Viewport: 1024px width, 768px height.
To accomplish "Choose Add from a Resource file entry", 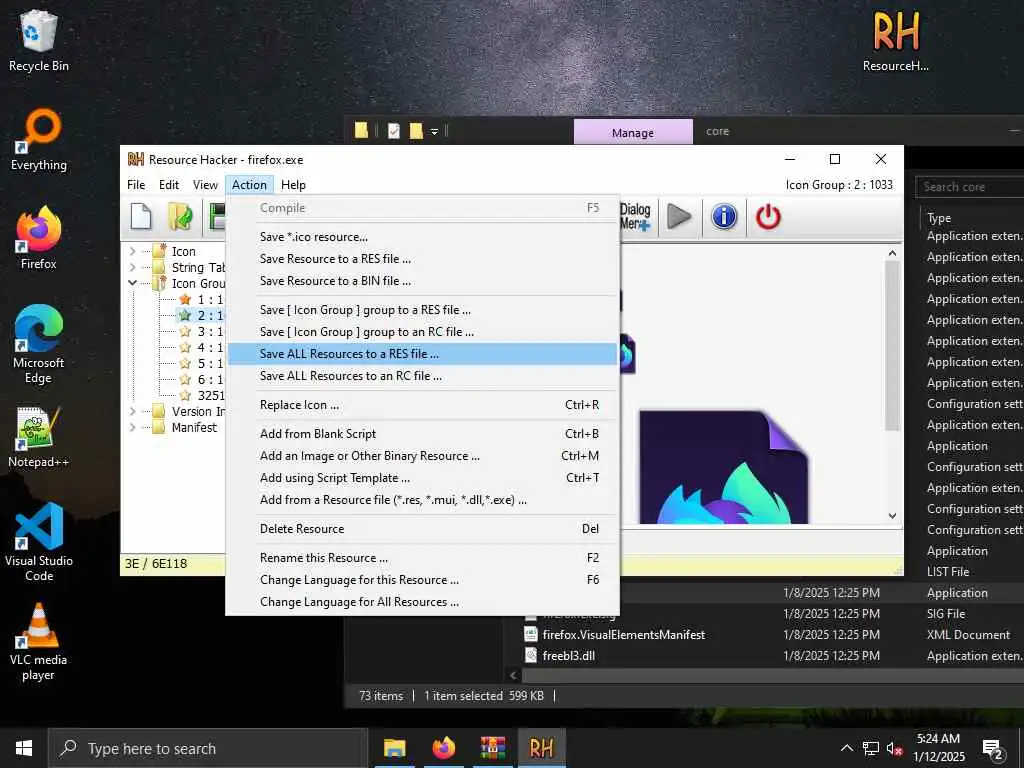I will [x=423, y=500].
